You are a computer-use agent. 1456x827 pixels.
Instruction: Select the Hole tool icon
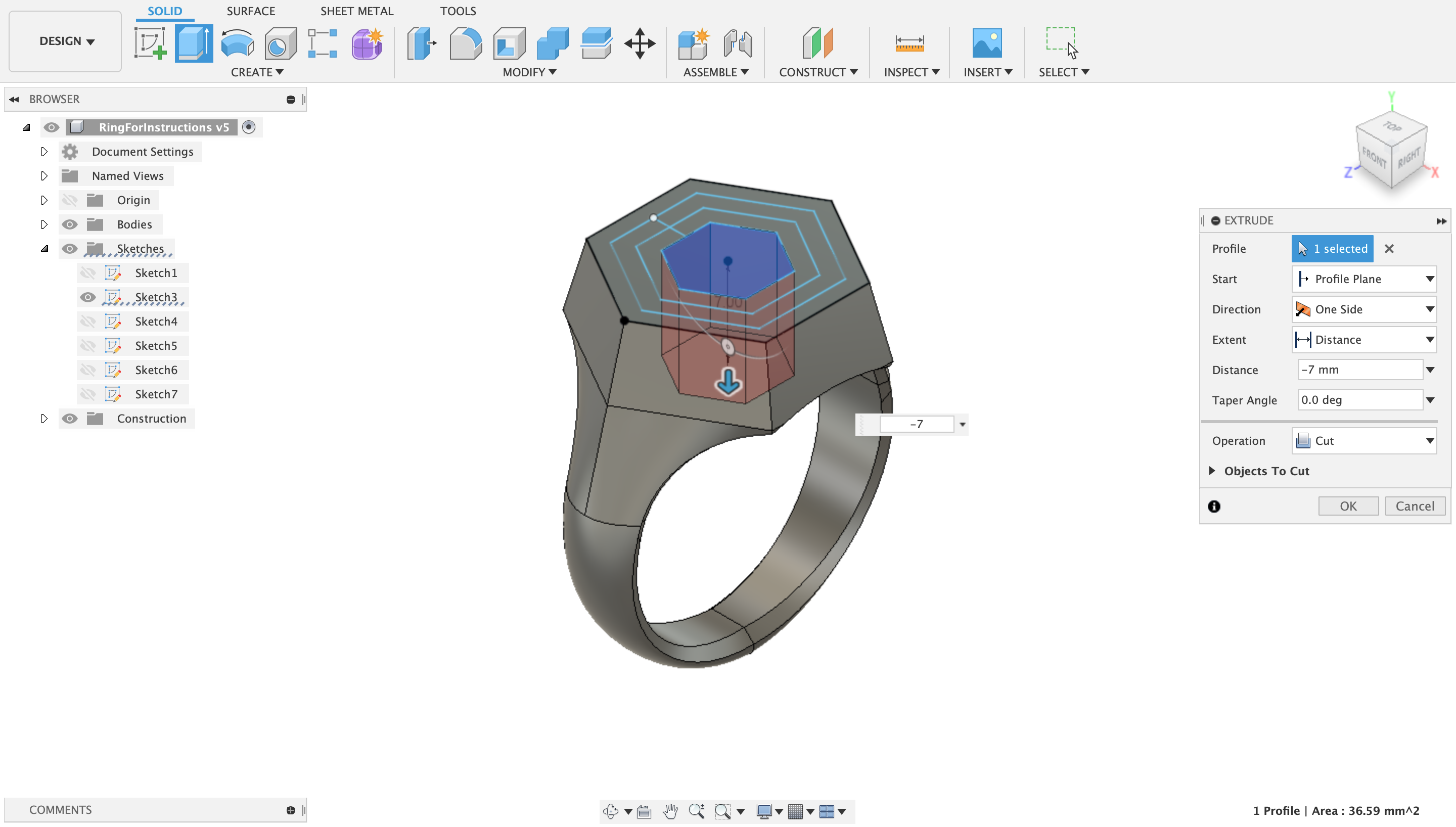(x=281, y=43)
